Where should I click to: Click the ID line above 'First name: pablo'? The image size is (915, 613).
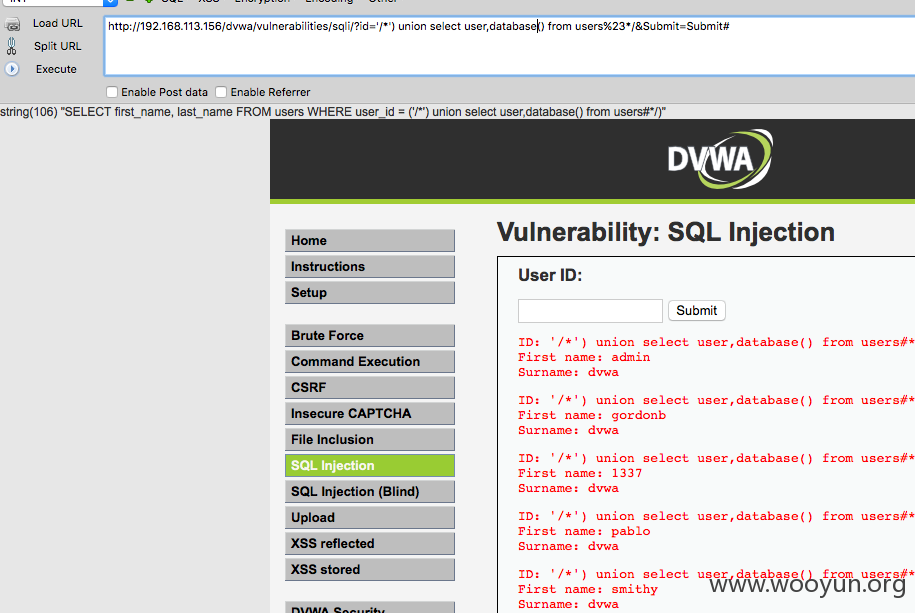point(717,516)
